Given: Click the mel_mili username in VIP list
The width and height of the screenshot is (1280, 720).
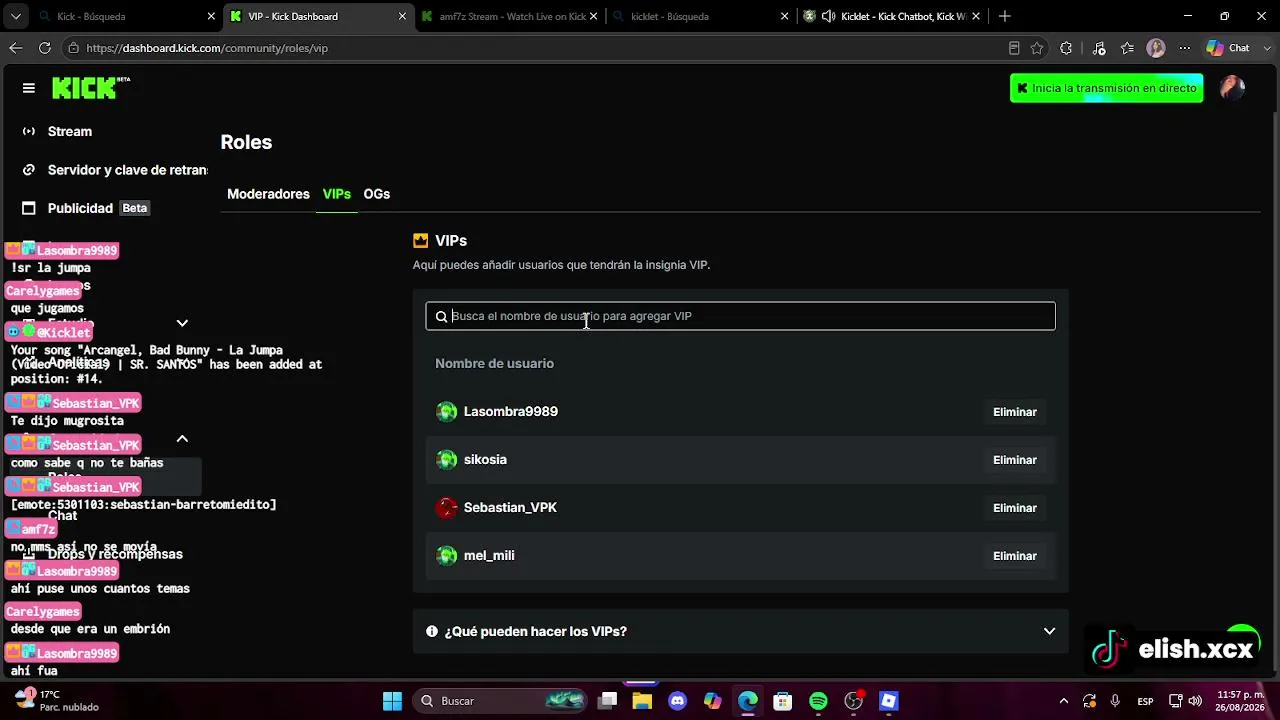Looking at the screenshot, I should tap(489, 555).
